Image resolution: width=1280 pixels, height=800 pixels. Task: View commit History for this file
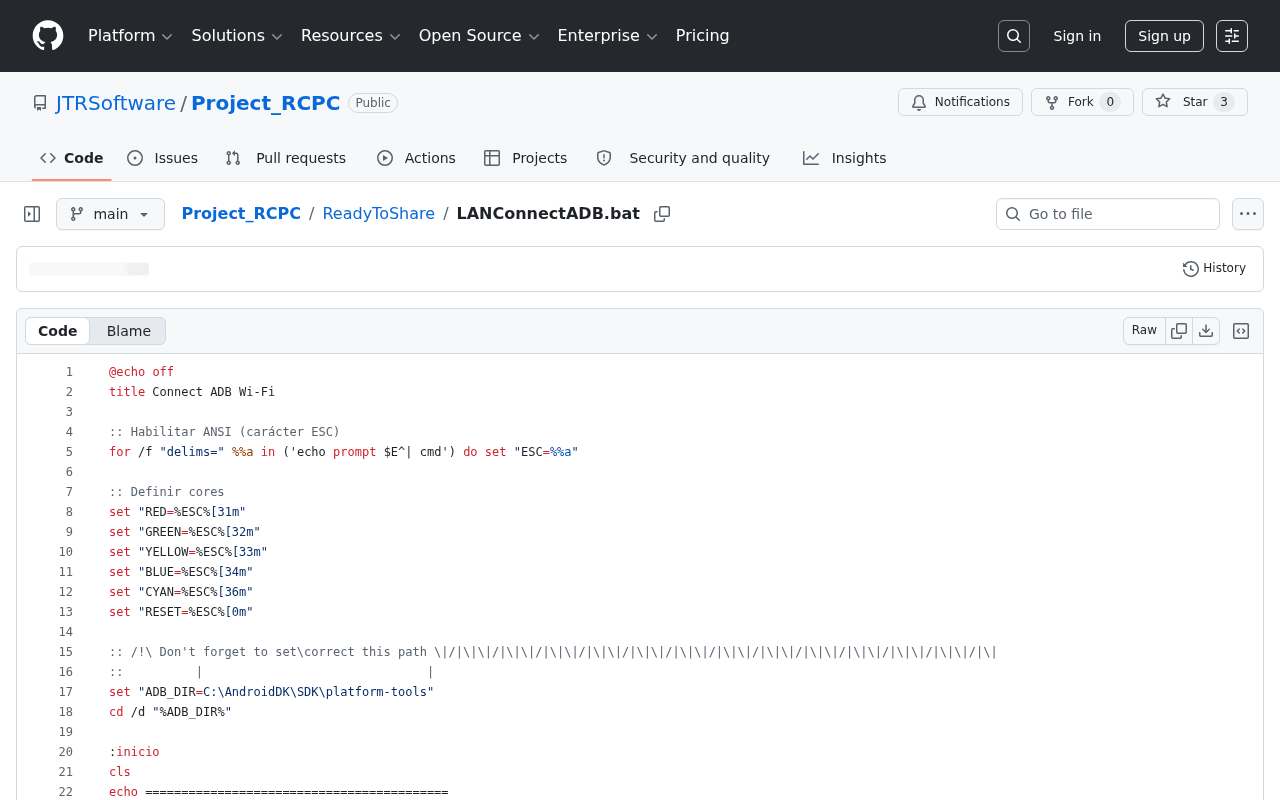click(x=1214, y=268)
